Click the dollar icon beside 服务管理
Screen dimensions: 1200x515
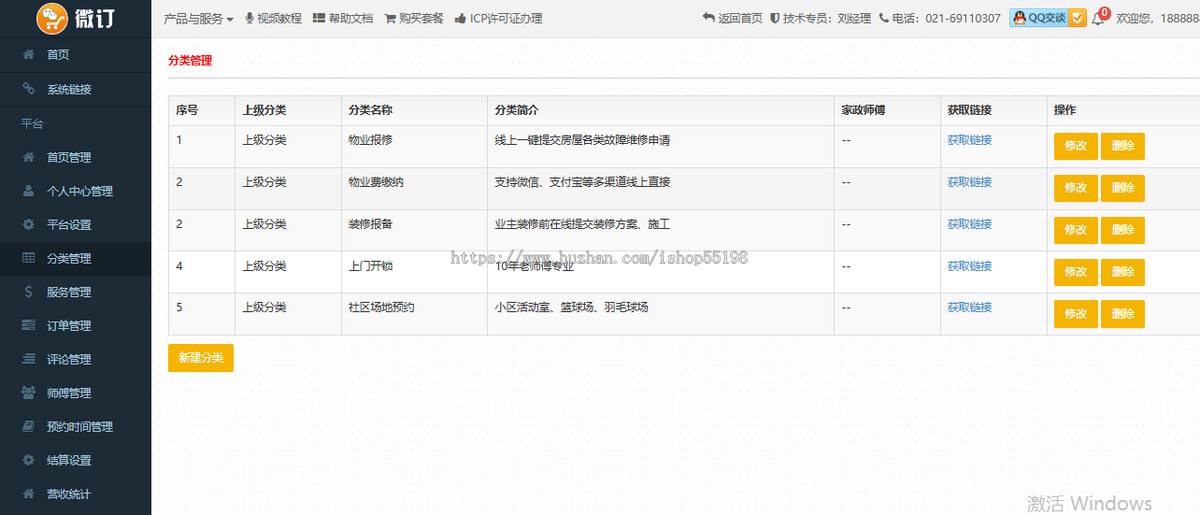[x=28, y=292]
